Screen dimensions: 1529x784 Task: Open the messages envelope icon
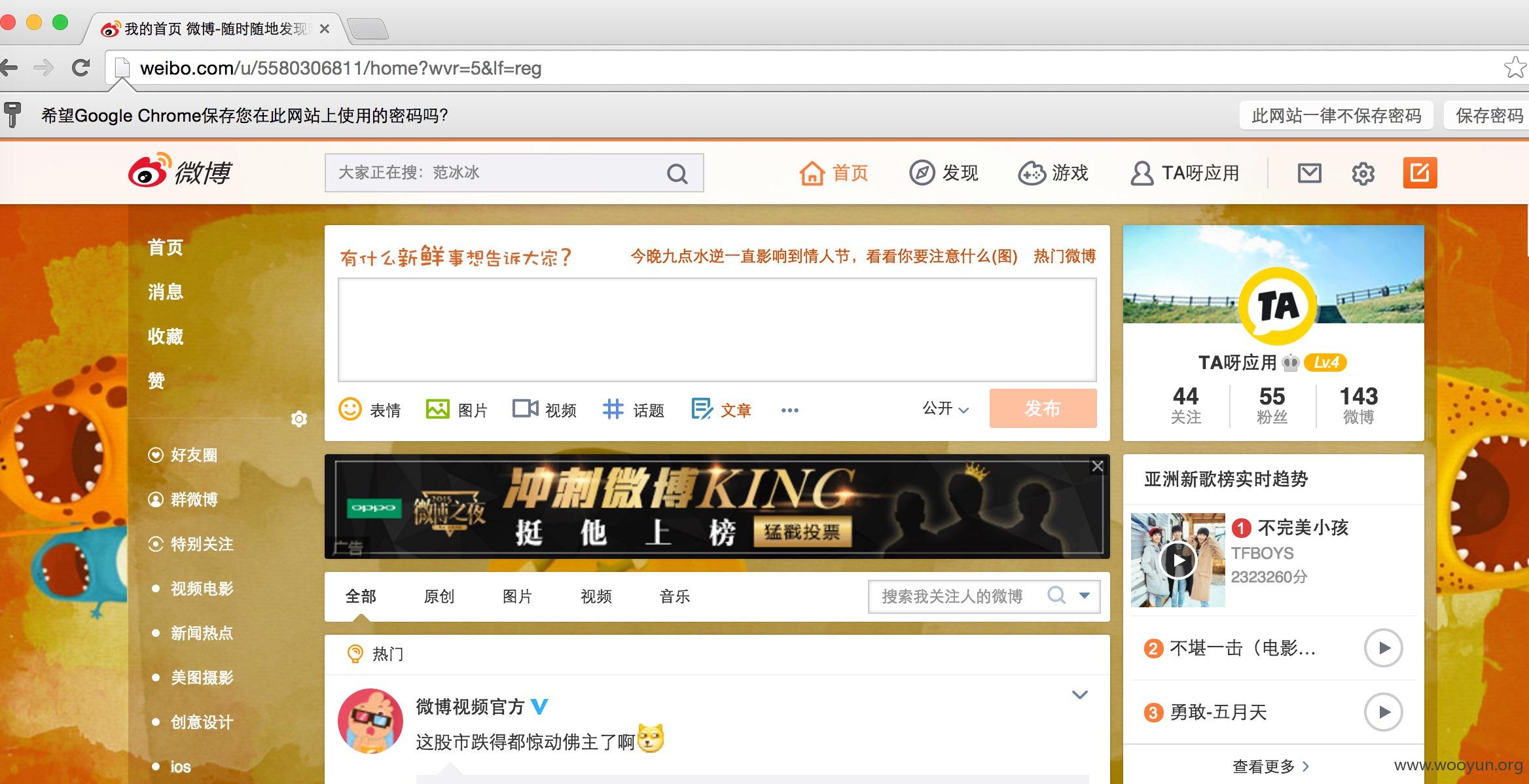pos(1309,173)
